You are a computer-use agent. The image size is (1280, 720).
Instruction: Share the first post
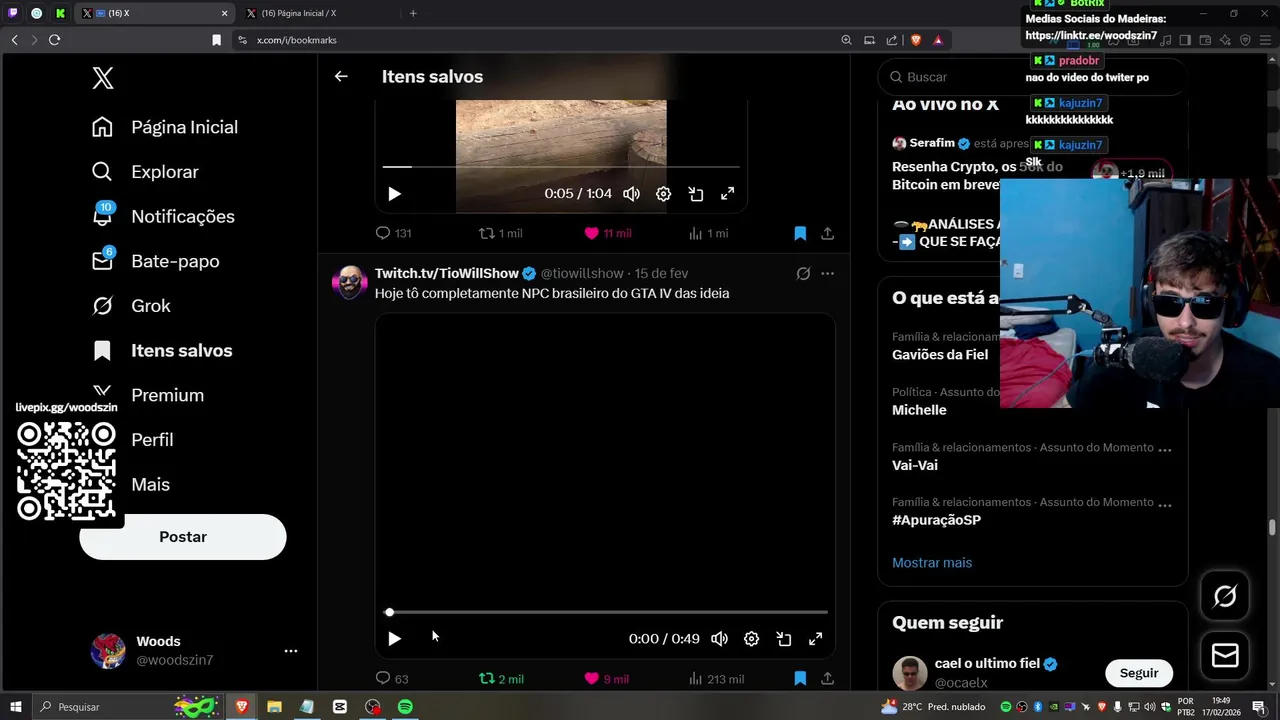(x=827, y=233)
